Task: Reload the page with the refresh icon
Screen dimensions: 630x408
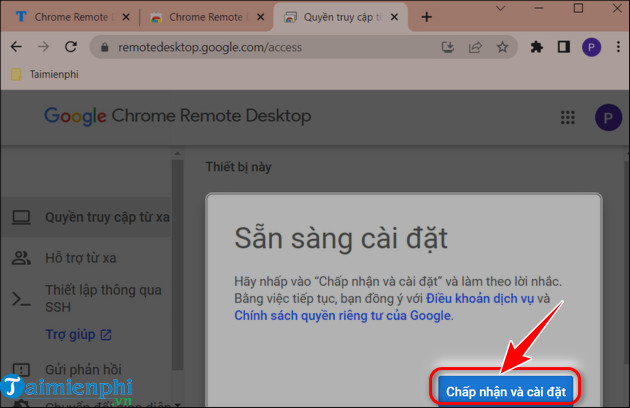Action: click(x=71, y=47)
